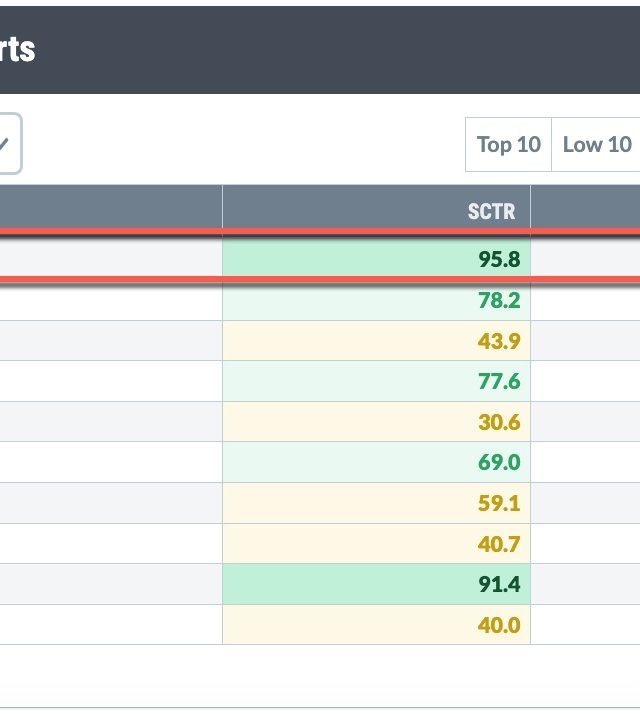Click the 43.9 SCTR value
Screen dimensions: 640x716
(x=498, y=341)
